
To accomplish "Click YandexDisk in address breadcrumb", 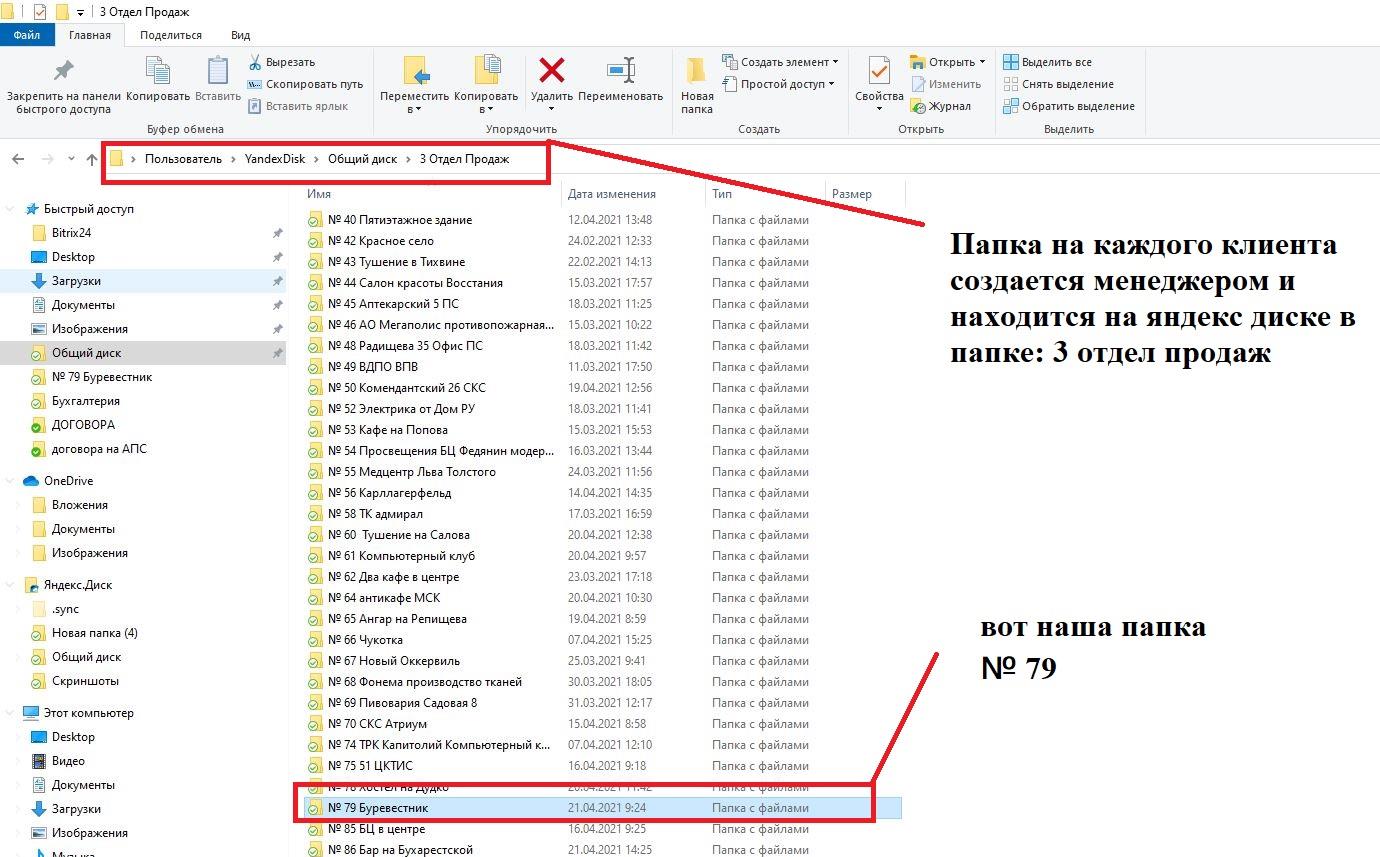I will 275,159.
